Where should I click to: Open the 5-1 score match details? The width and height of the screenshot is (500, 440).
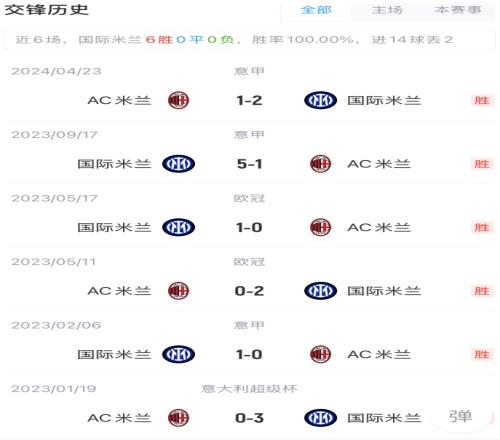pyautogui.click(x=249, y=164)
